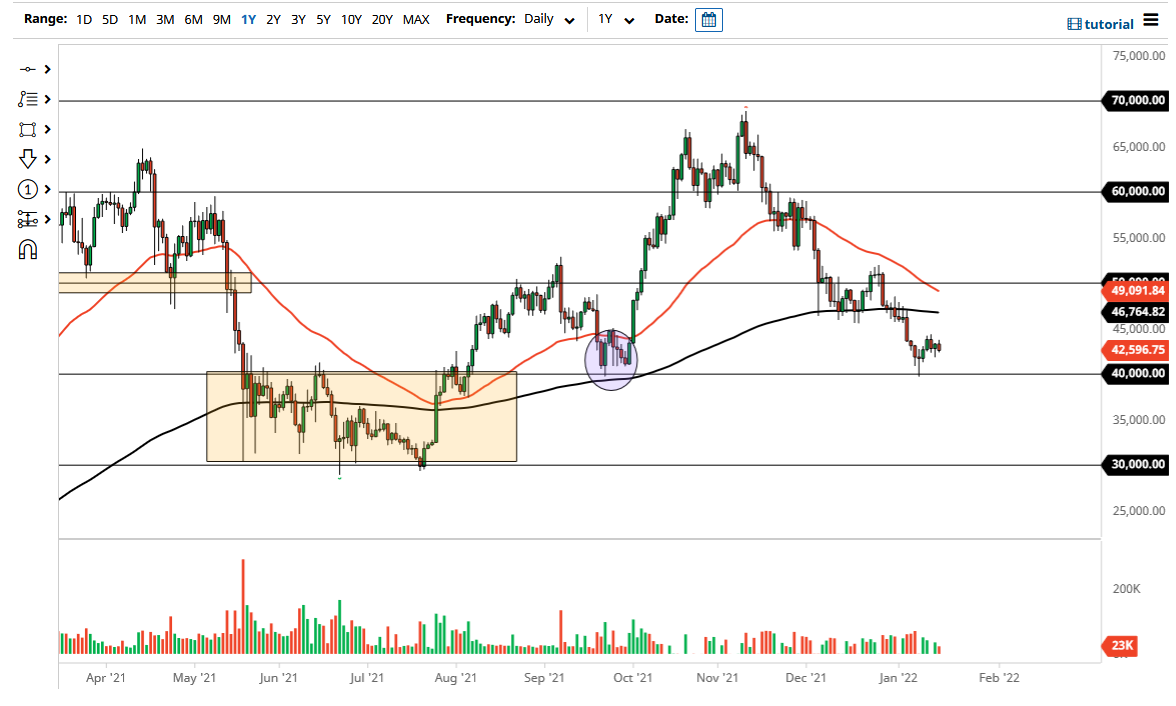Open the Fibonacci annotation tool
Viewport: 1176px width, 706px height.
(x=28, y=99)
